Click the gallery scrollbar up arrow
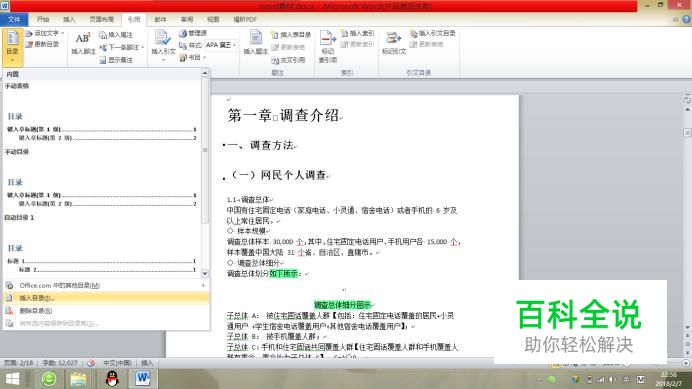Viewport: 692px width, 389px height. [205, 73]
